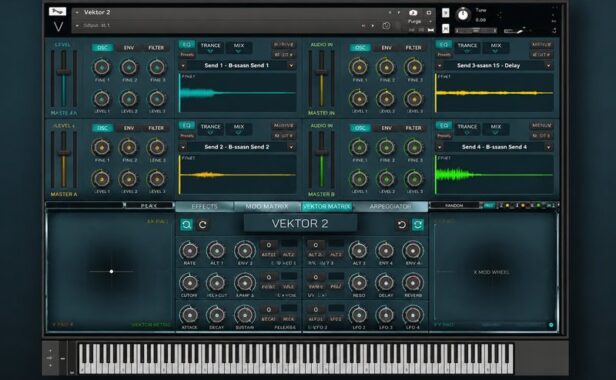This screenshot has width=616, height=380.
Task: Click the LFO 3 knob
Action: point(385,315)
